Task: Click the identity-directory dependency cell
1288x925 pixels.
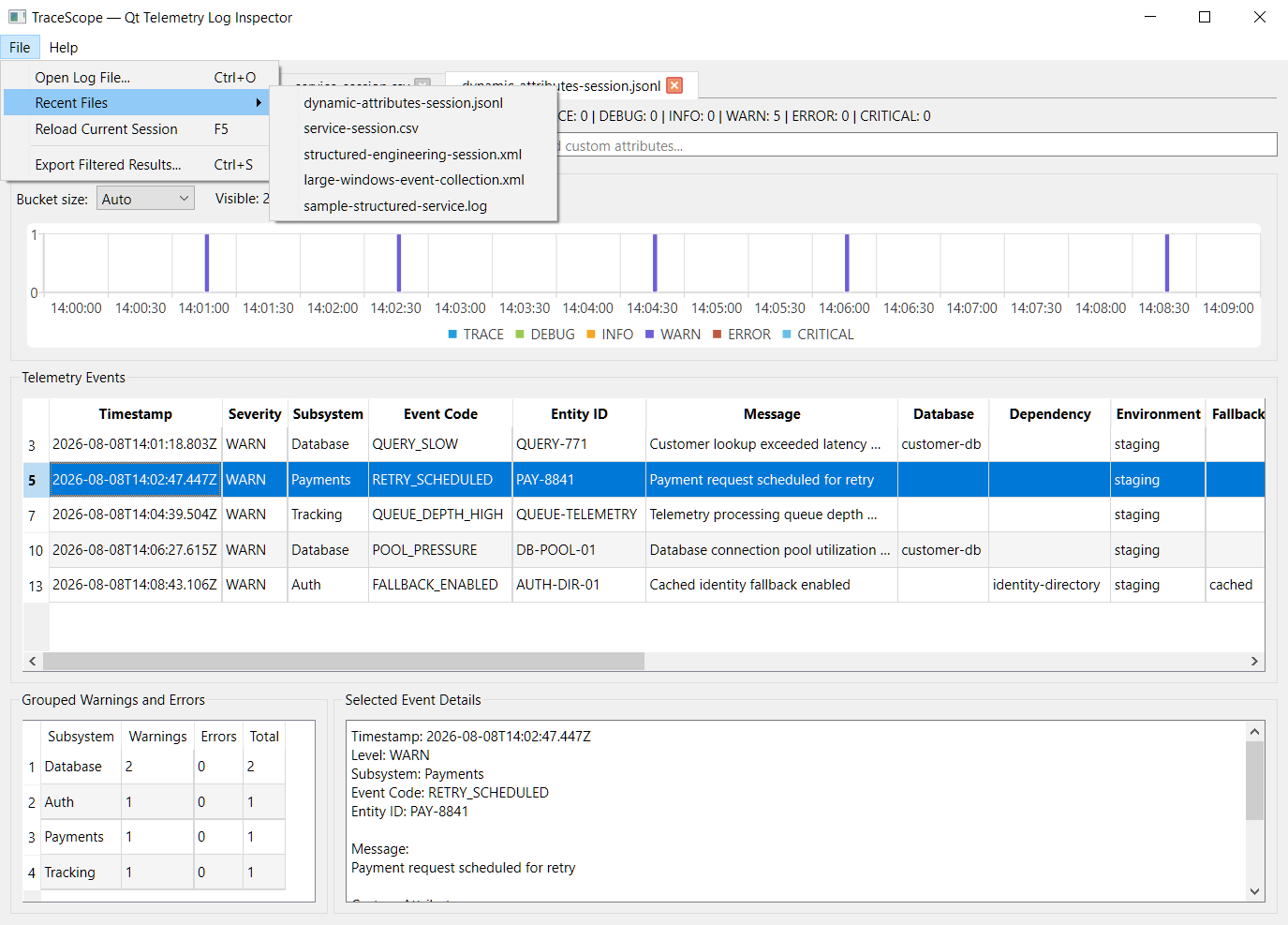Action: (x=1049, y=585)
